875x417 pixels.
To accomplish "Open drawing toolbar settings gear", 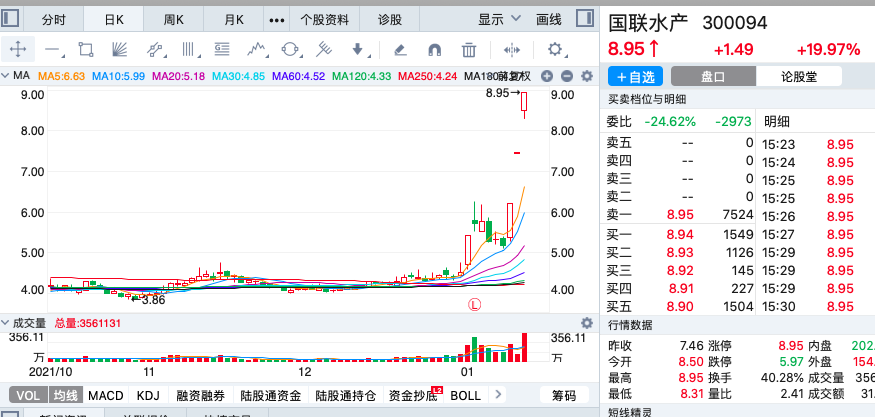I will click(x=555, y=50).
